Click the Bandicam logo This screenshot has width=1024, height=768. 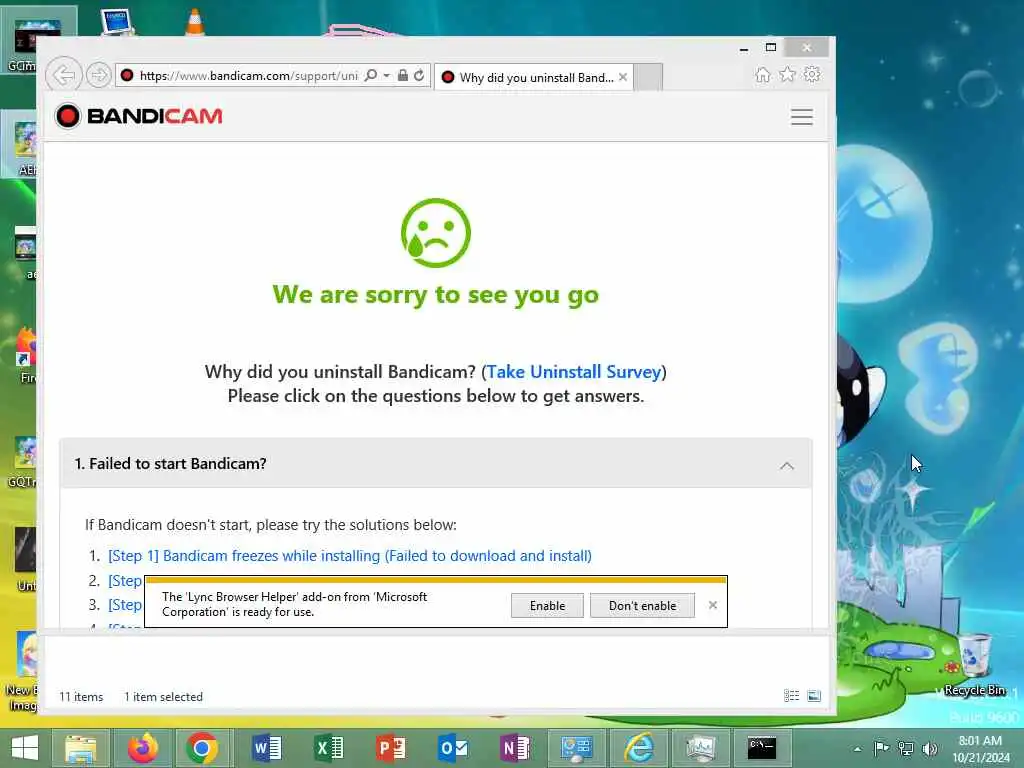tap(139, 116)
